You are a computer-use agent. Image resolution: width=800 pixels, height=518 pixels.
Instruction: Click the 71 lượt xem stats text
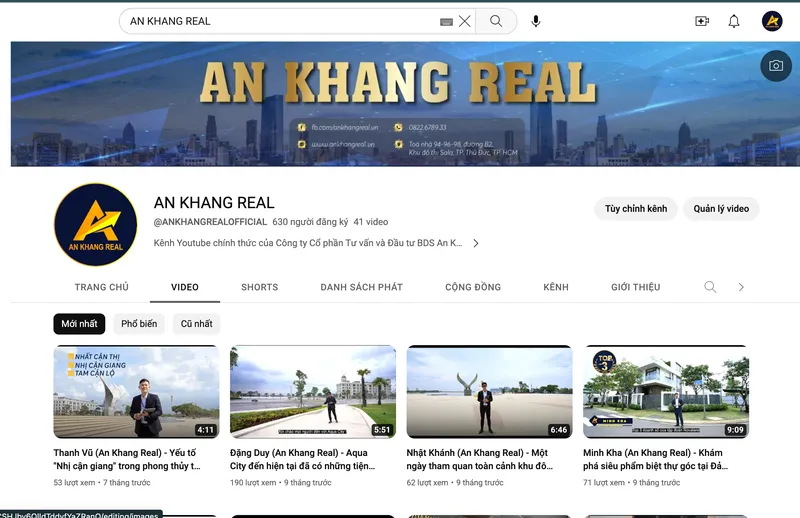[604, 483]
